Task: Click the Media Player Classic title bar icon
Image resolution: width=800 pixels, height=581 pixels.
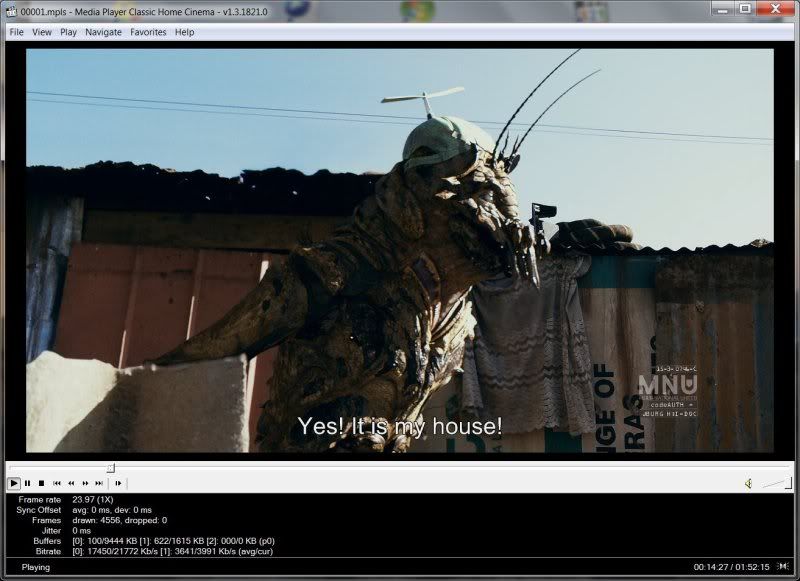Action: pyautogui.click(x=11, y=11)
